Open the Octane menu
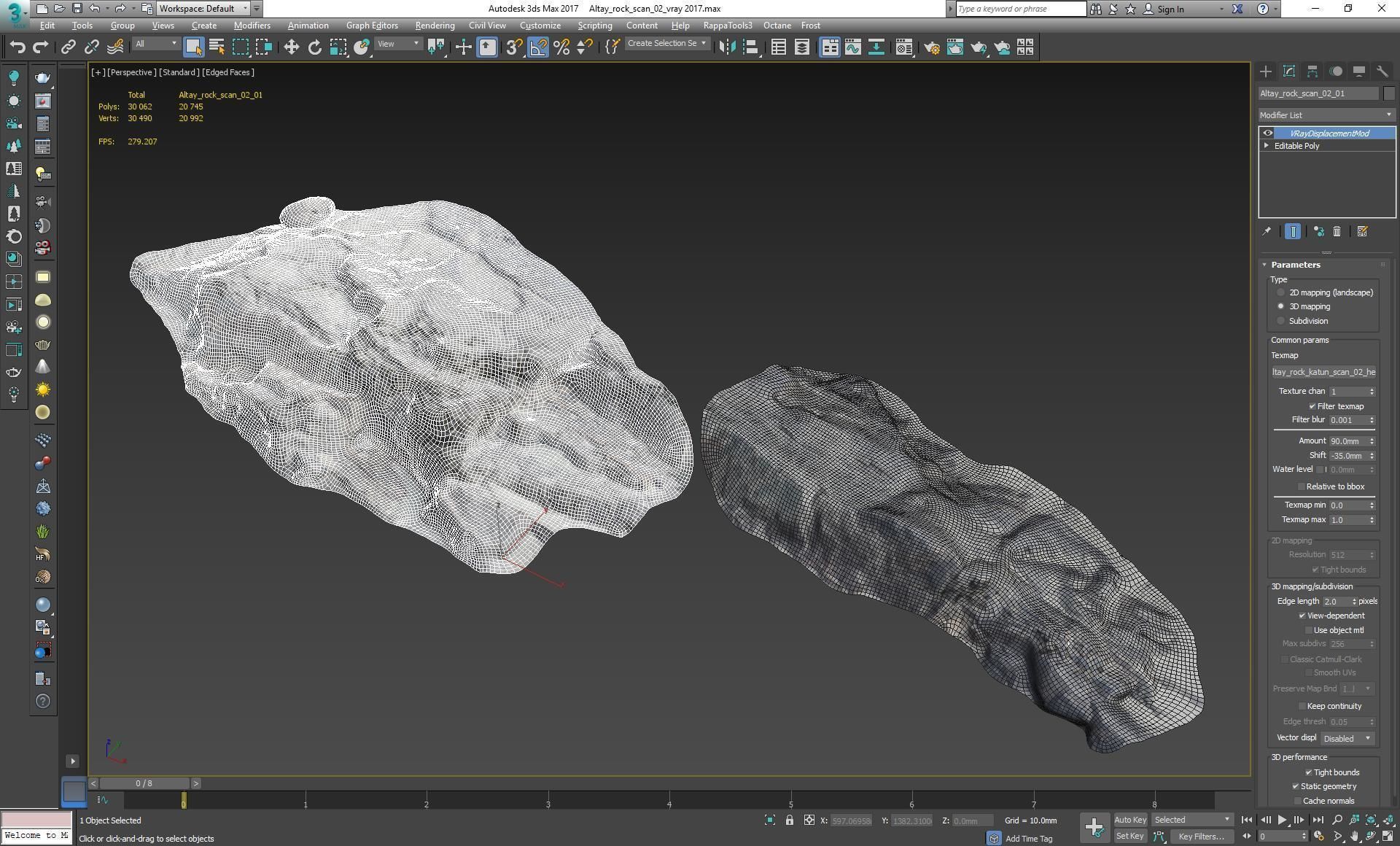1400x846 pixels. pyautogui.click(x=777, y=26)
